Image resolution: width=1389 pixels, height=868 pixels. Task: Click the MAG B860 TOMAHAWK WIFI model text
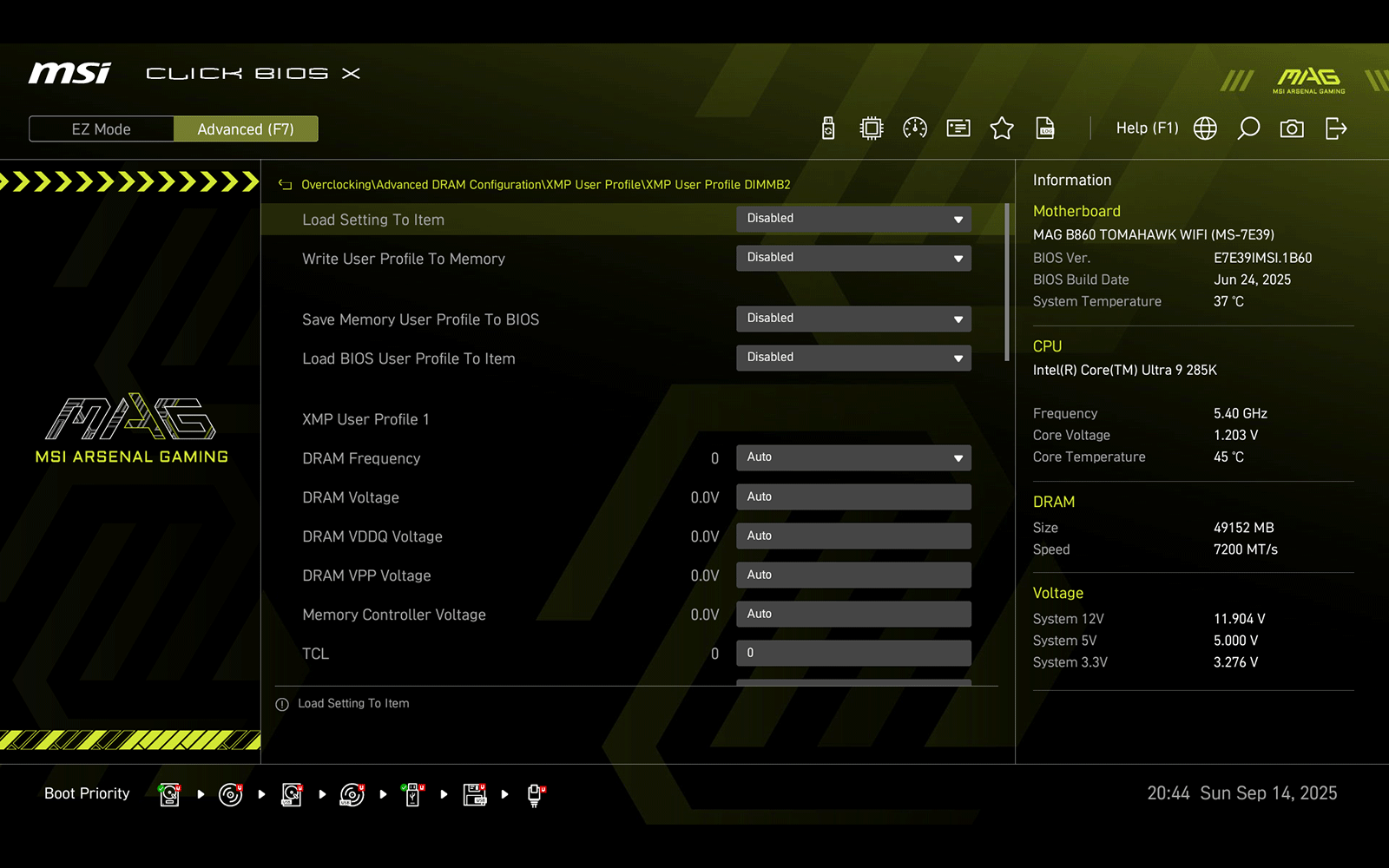(x=1154, y=235)
